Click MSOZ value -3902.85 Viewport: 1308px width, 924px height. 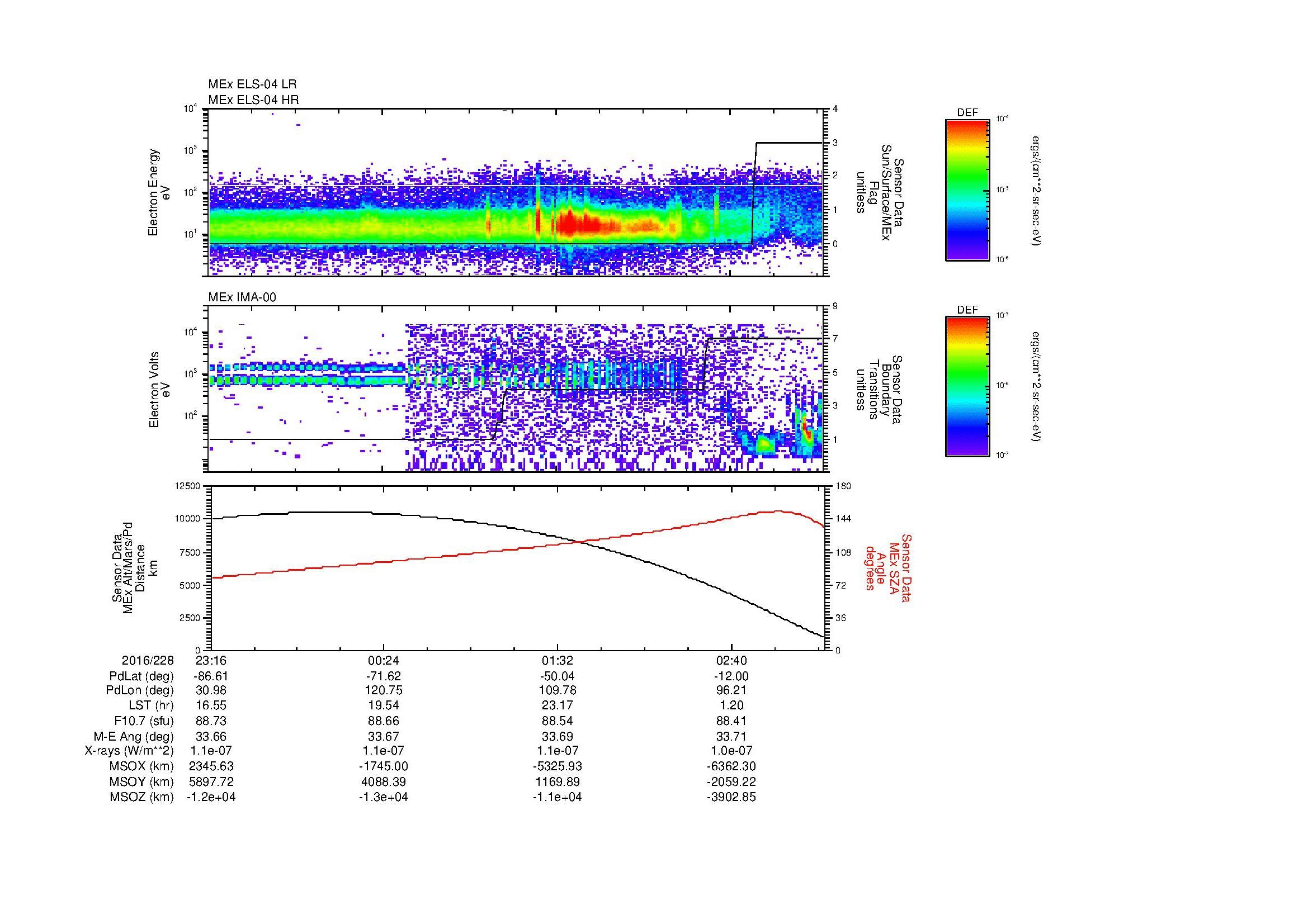tap(731, 797)
